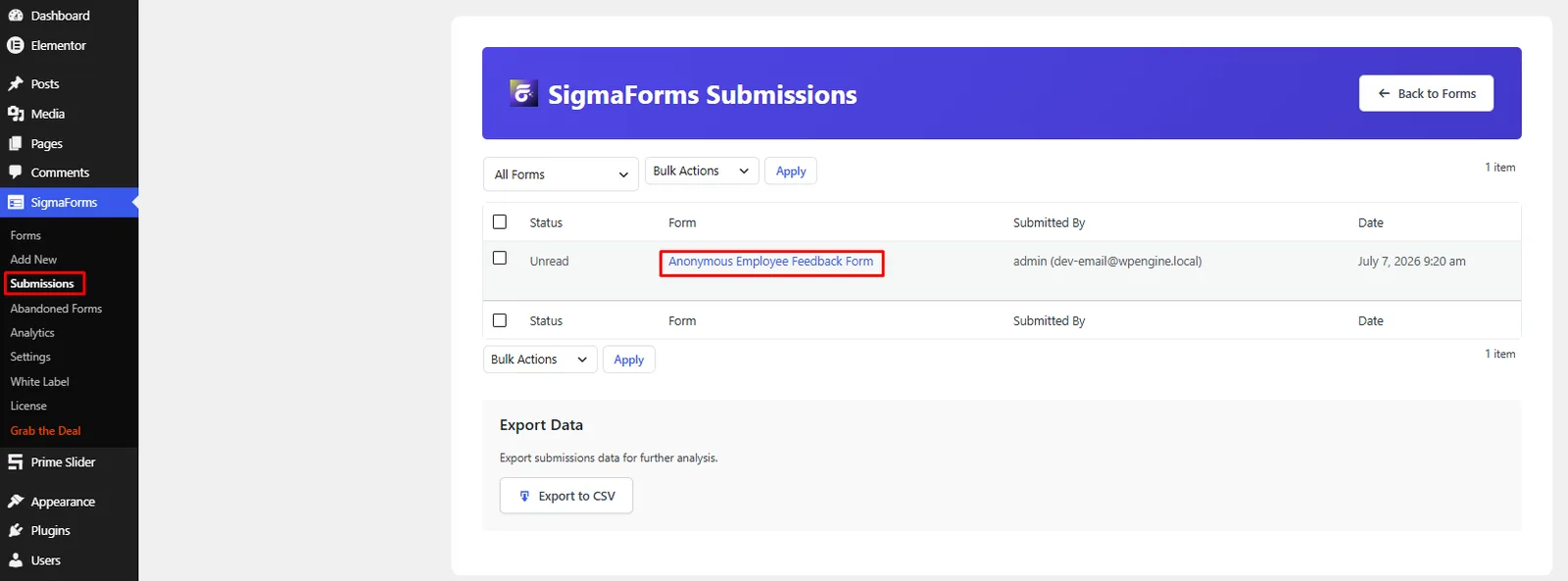Image resolution: width=1568 pixels, height=581 pixels.
Task: Open Abandoned Forms submenu
Action: 56,309
